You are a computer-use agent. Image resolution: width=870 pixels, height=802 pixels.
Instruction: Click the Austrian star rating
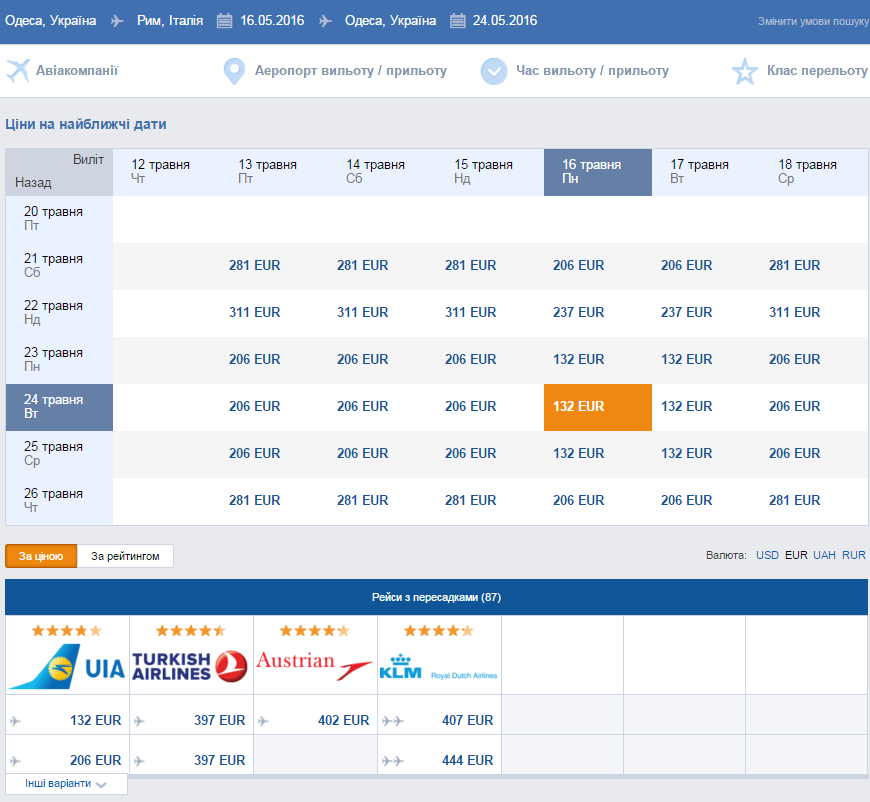click(x=315, y=630)
